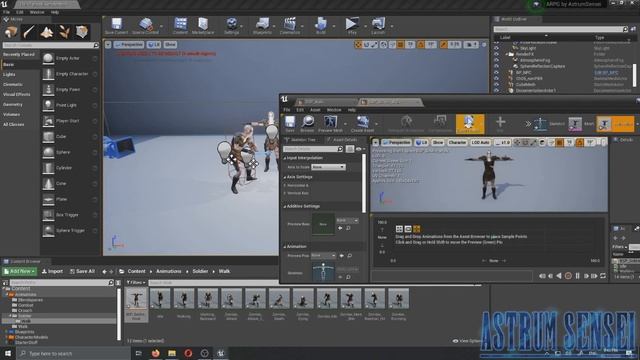Image resolution: width=640 pixels, height=360 pixels.
Task: Toggle visibility of SkyLight in World Outliner
Action: click(x=496, y=48)
